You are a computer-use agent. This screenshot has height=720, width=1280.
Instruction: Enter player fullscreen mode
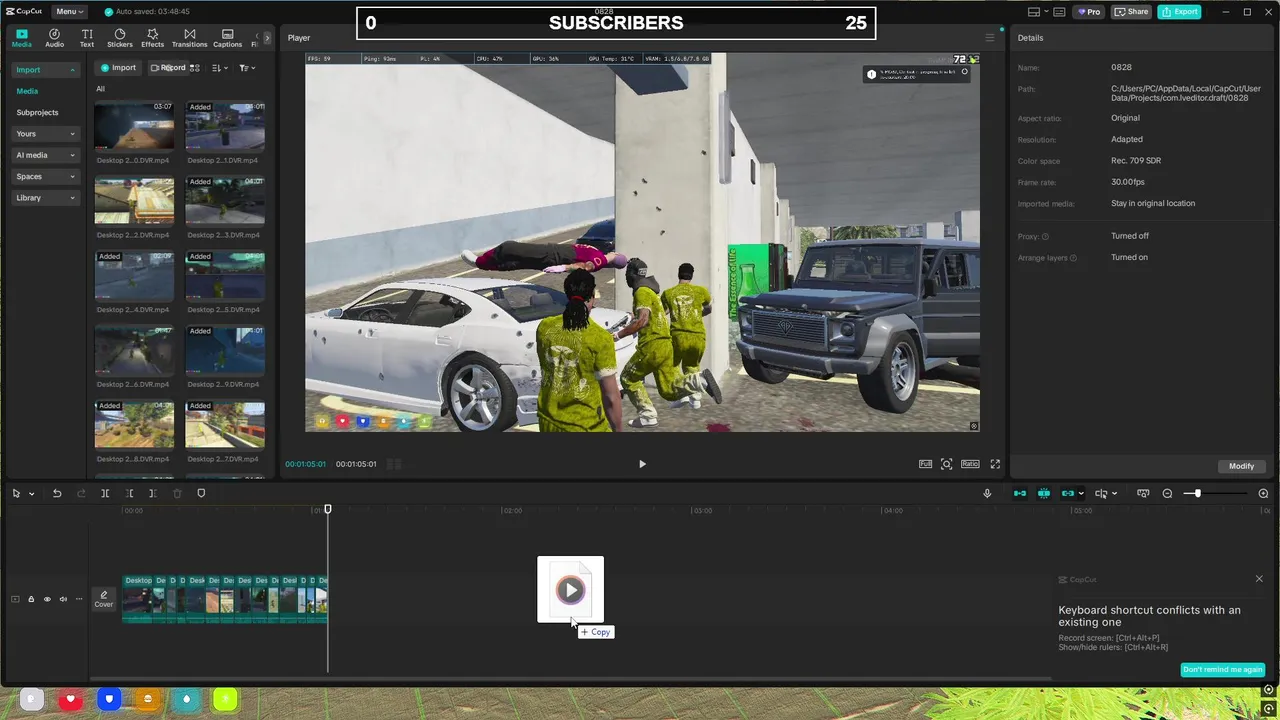pyautogui.click(x=995, y=464)
